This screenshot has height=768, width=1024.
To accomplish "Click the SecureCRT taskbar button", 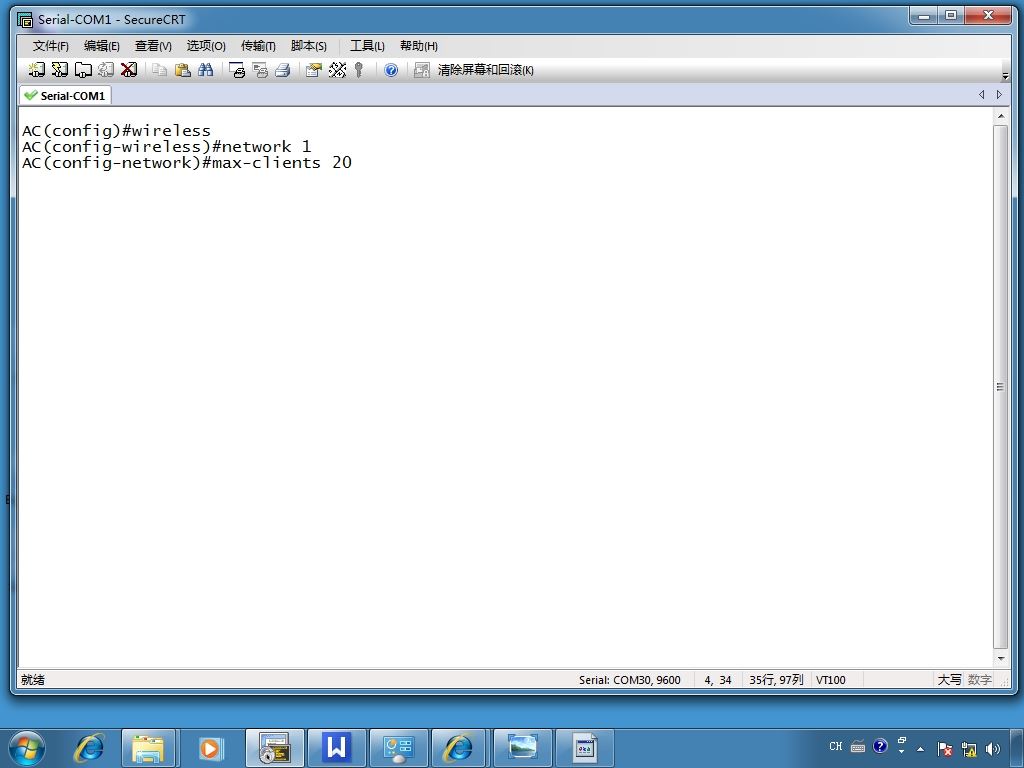I will click(x=274, y=748).
